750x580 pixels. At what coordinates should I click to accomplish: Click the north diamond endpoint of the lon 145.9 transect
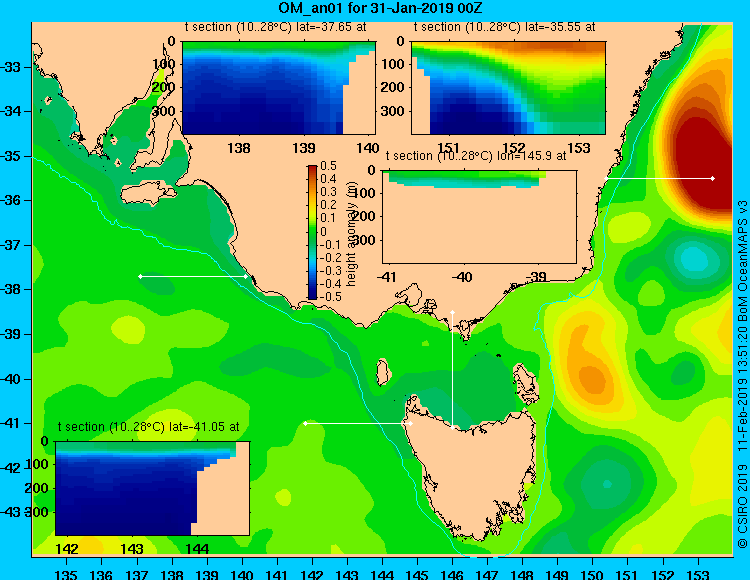452,312
